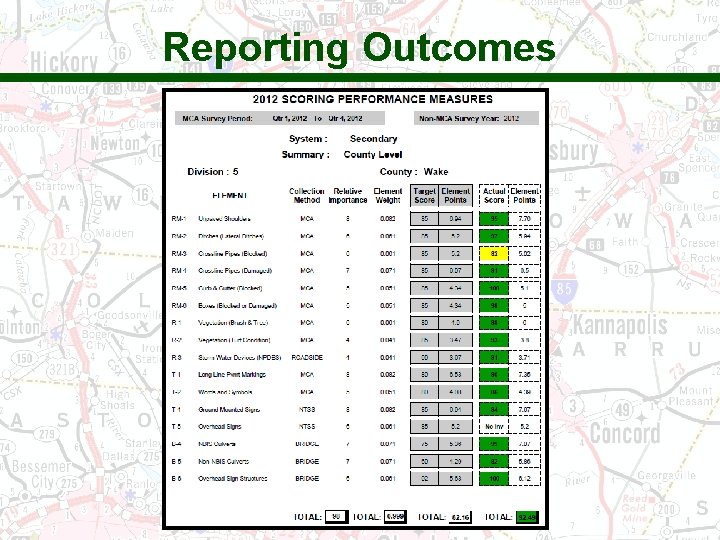Click the 'Newton' map label in background
The image size is (720, 540).
click(115, 144)
